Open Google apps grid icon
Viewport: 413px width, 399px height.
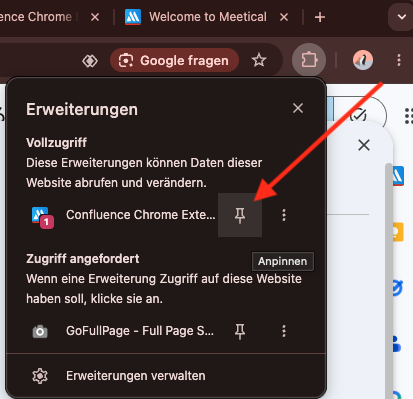coord(408,116)
